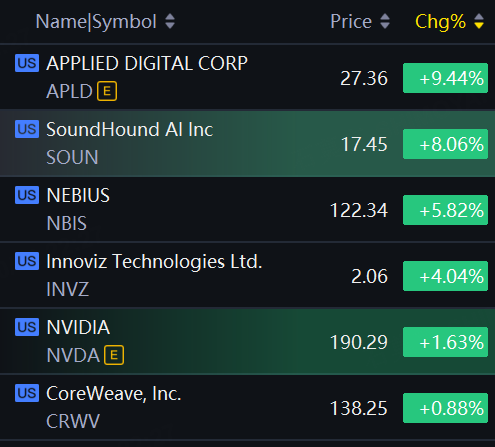Click the US market badge beside NVIDIA
Viewport: 495px width, 447px height.
[27, 327]
